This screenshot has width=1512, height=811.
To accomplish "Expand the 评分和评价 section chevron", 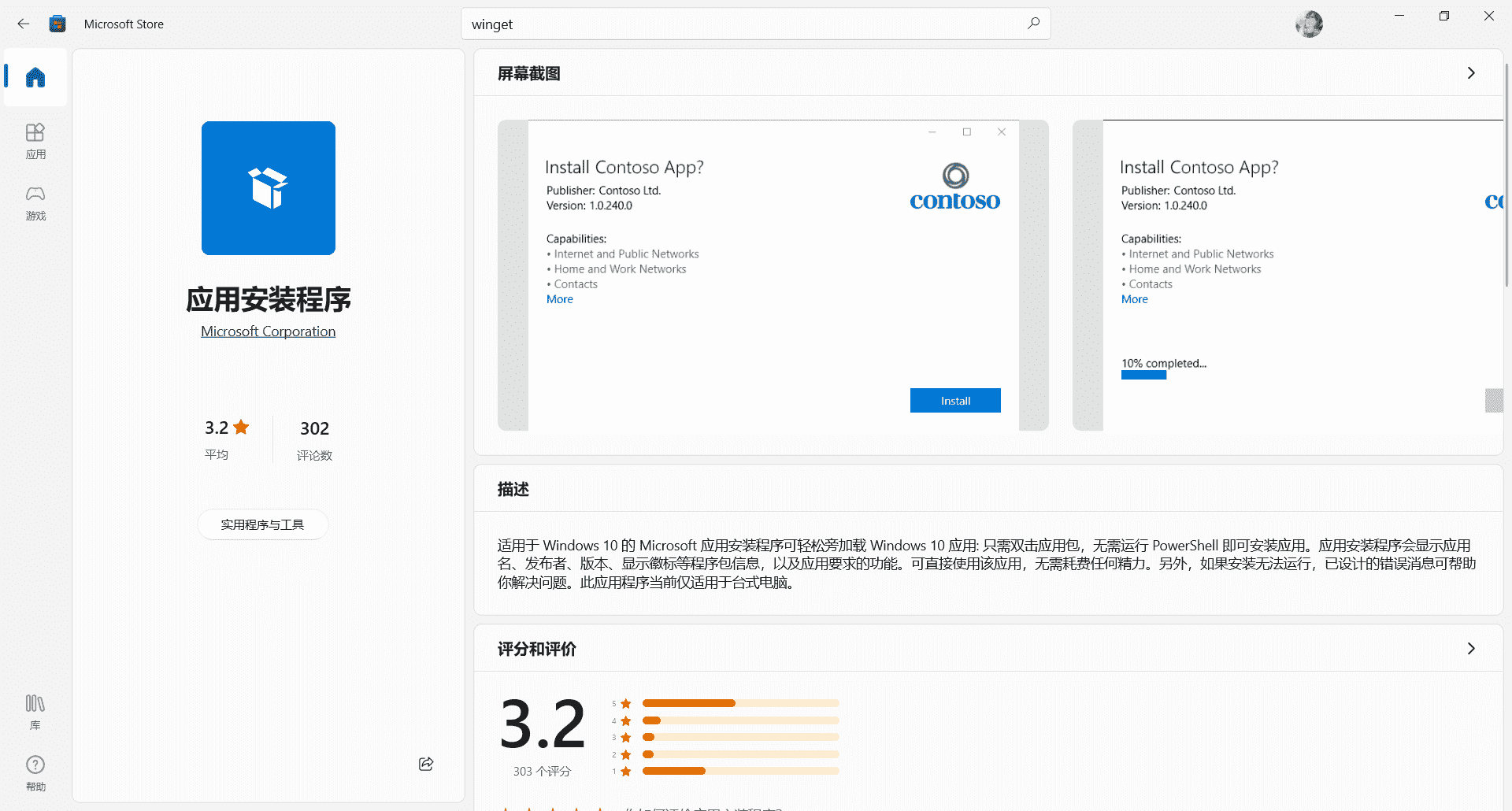I will point(1471,649).
